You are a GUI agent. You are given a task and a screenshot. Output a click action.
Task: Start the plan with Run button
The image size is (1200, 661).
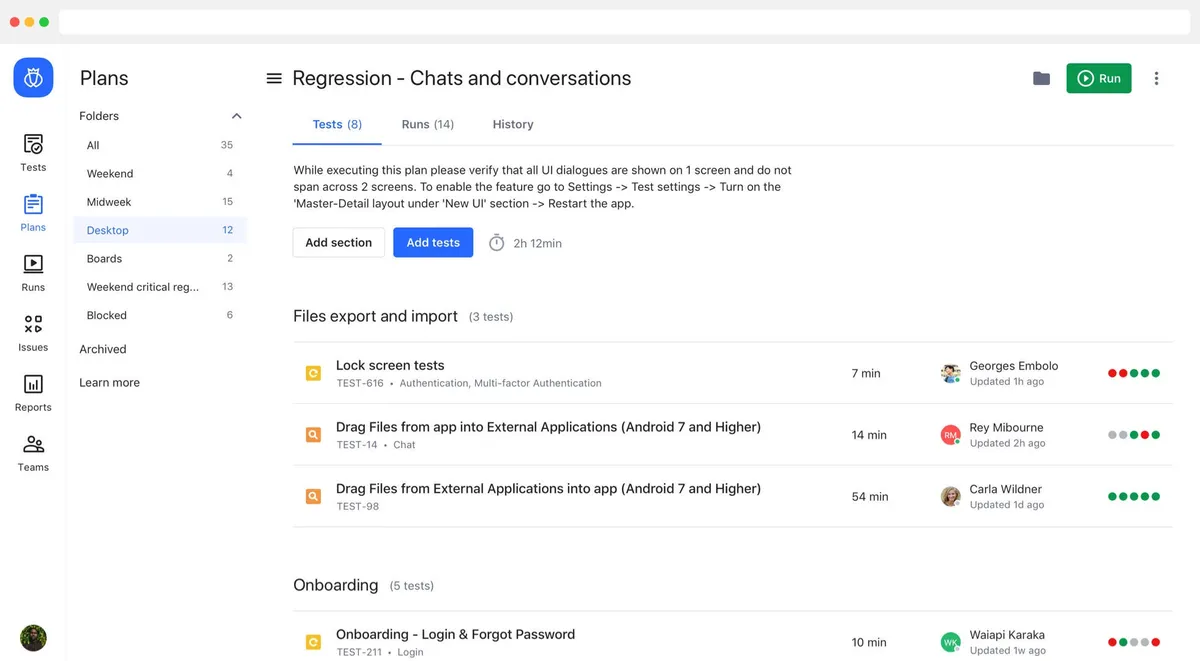pyautogui.click(x=1098, y=78)
